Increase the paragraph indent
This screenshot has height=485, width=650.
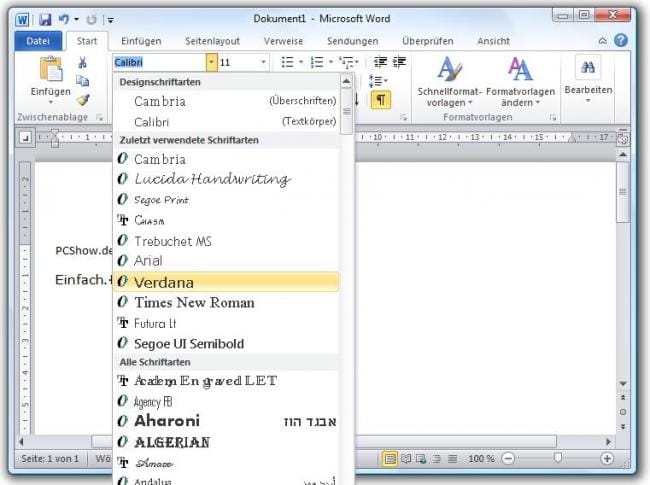point(399,62)
